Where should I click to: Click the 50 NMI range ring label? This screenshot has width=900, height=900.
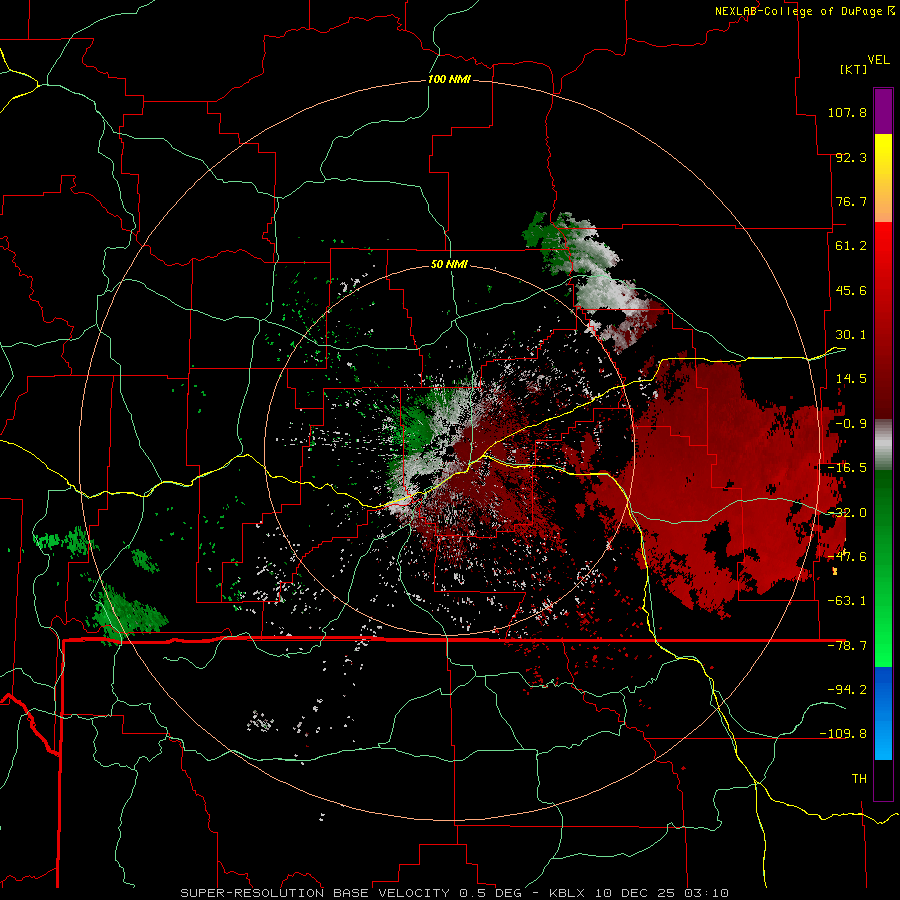(449, 265)
